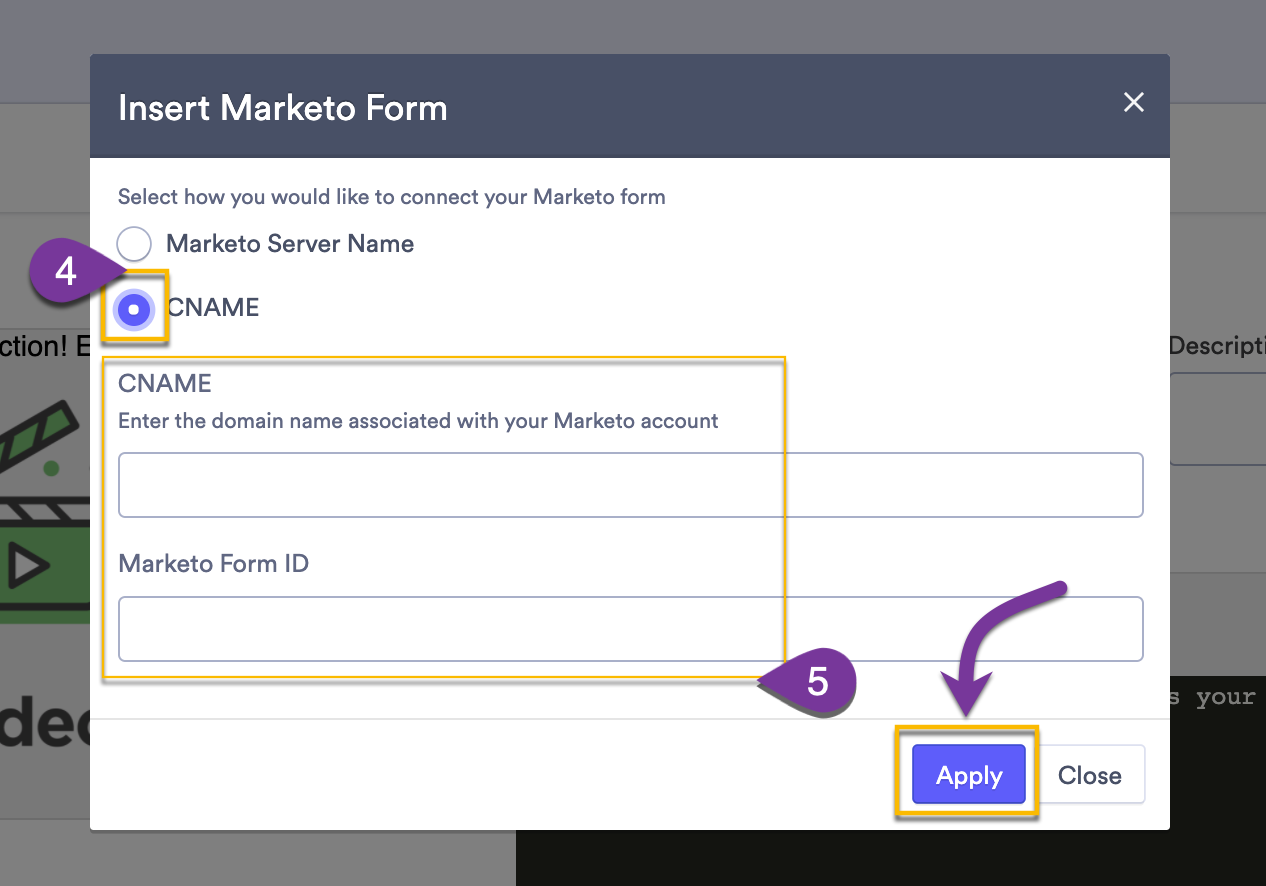Select the Marketo Server Name radio option
The width and height of the screenshot is (1266, 886).
(x=134, y=244)
